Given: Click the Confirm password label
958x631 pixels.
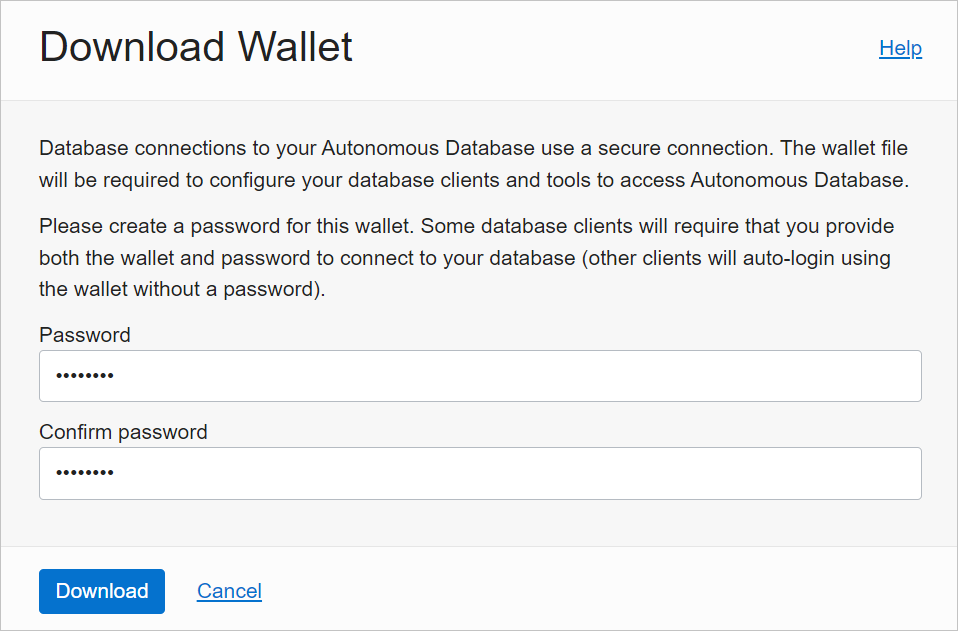Looking at the screenshot, I should (x=122, y=432).
